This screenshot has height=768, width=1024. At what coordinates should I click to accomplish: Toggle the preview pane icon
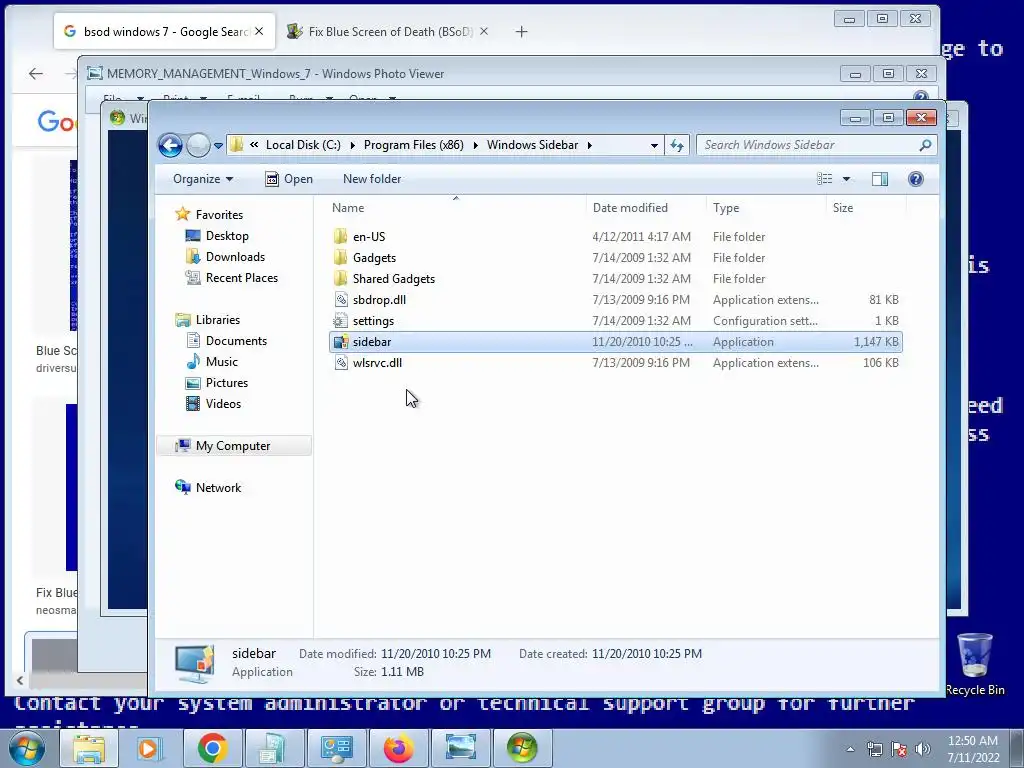click(880, 179)
